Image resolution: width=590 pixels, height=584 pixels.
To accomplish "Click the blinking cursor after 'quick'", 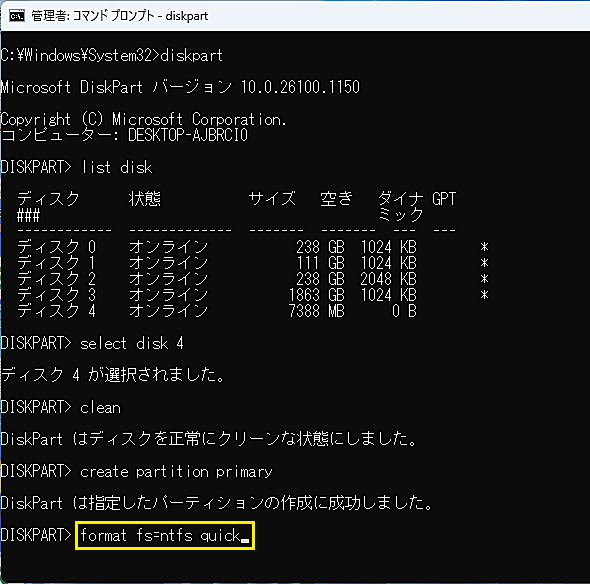I will pyautogui.click(x=245, y=541).
